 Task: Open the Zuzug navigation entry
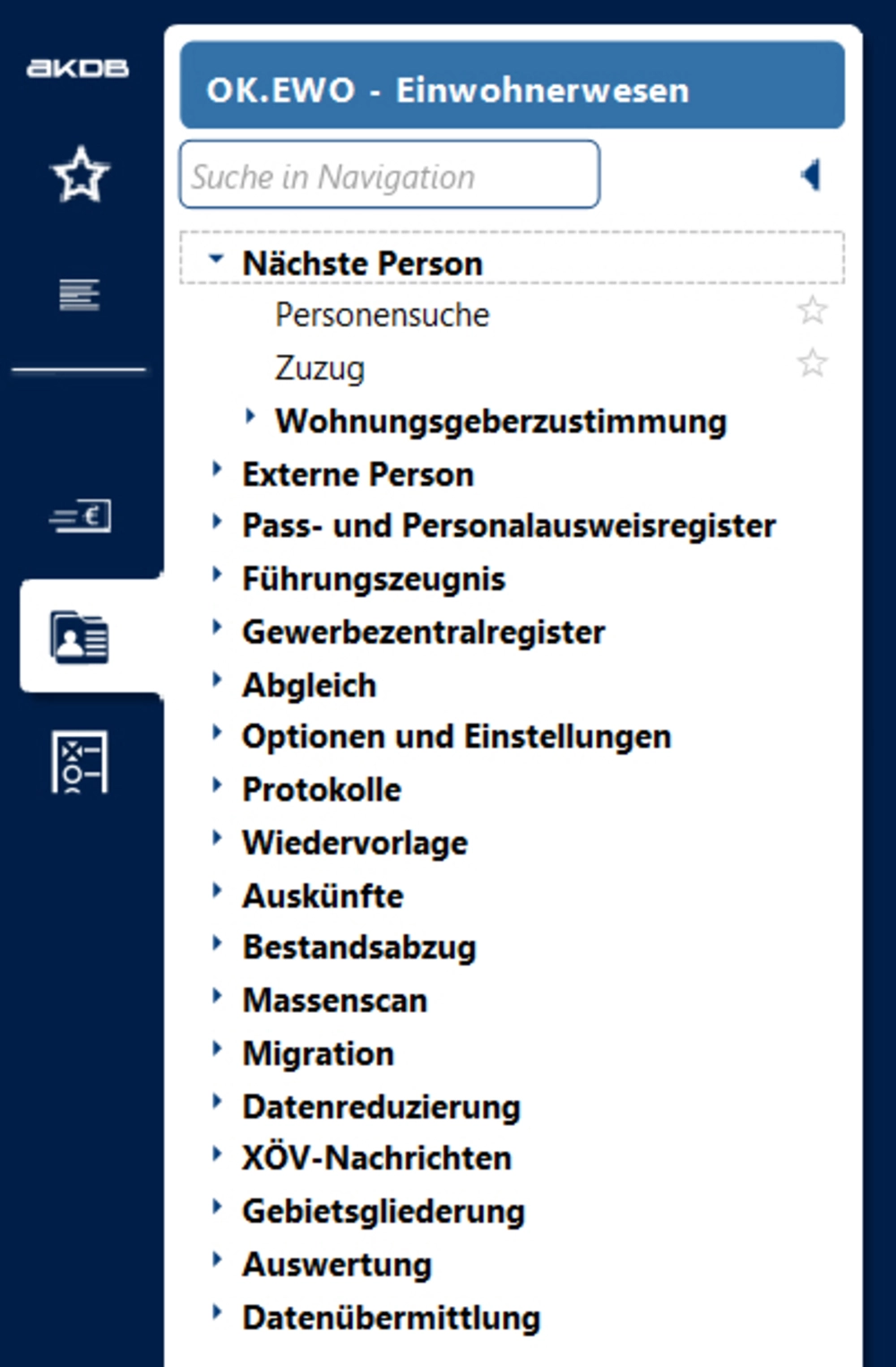click(x=320, y=368)
